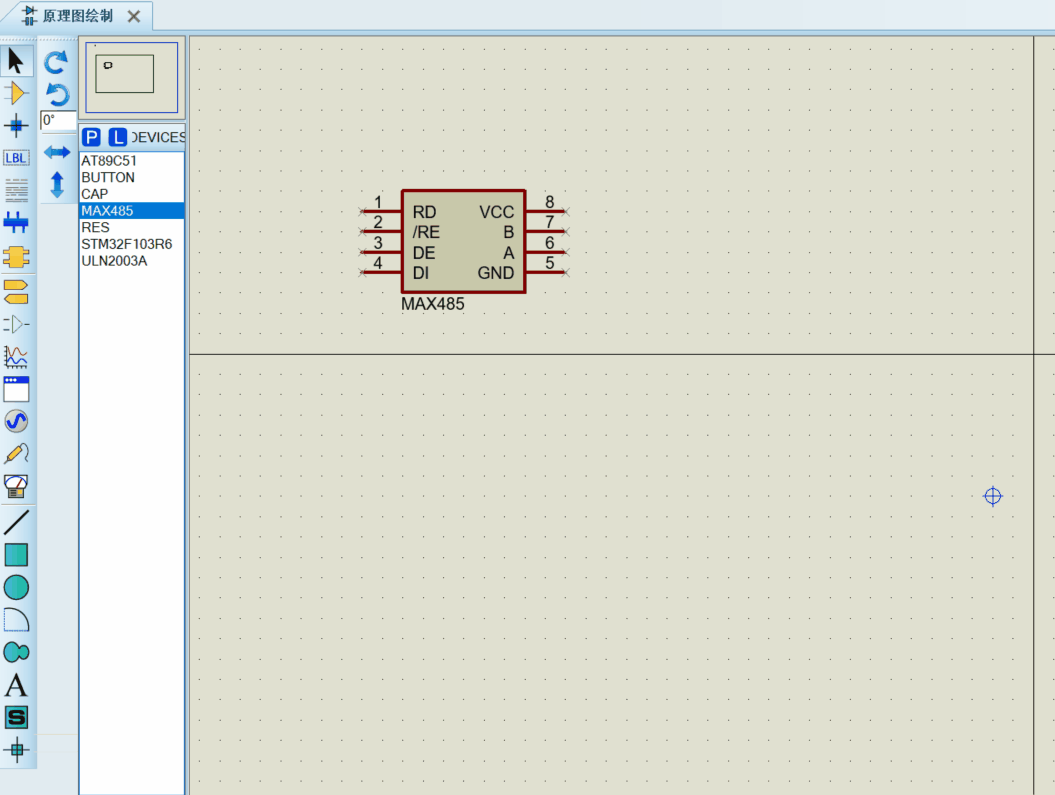Rotate component clockwise
This screenshot has width=1055, height=795.
[57, 63]
